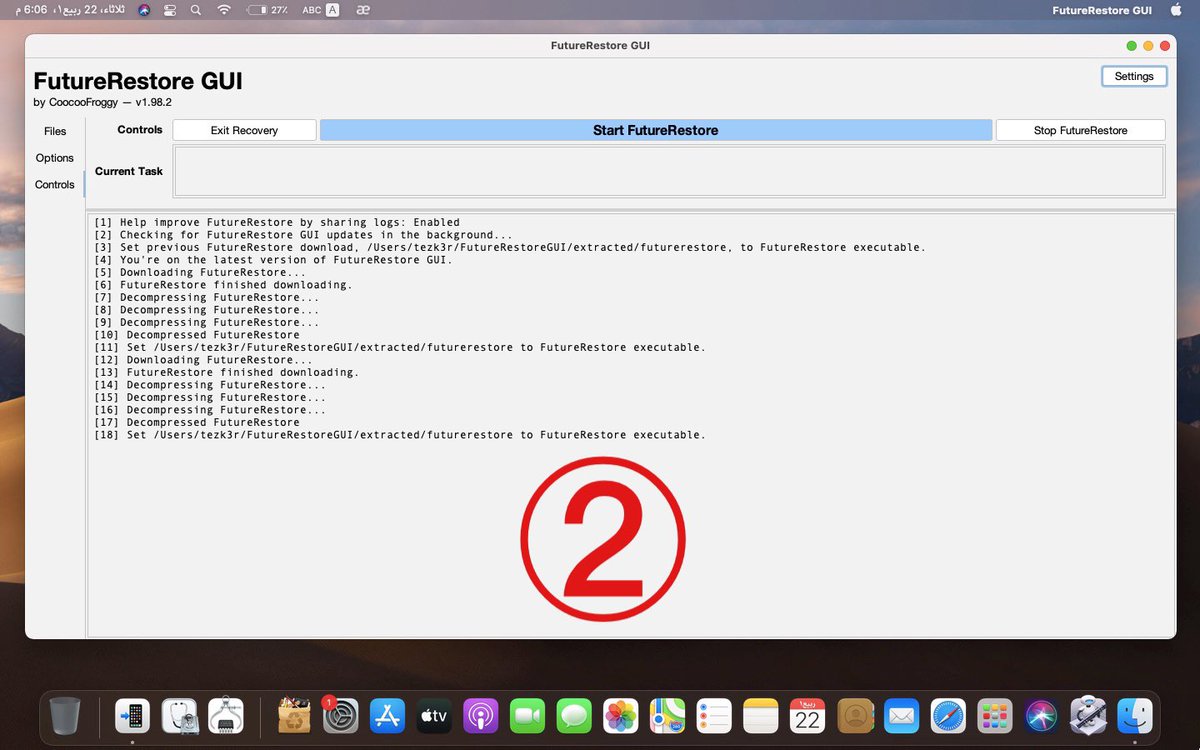Open the keyboard input source menu (ABC)
The height and width of the screenshot is (750, 1200).
click(312, 10)
